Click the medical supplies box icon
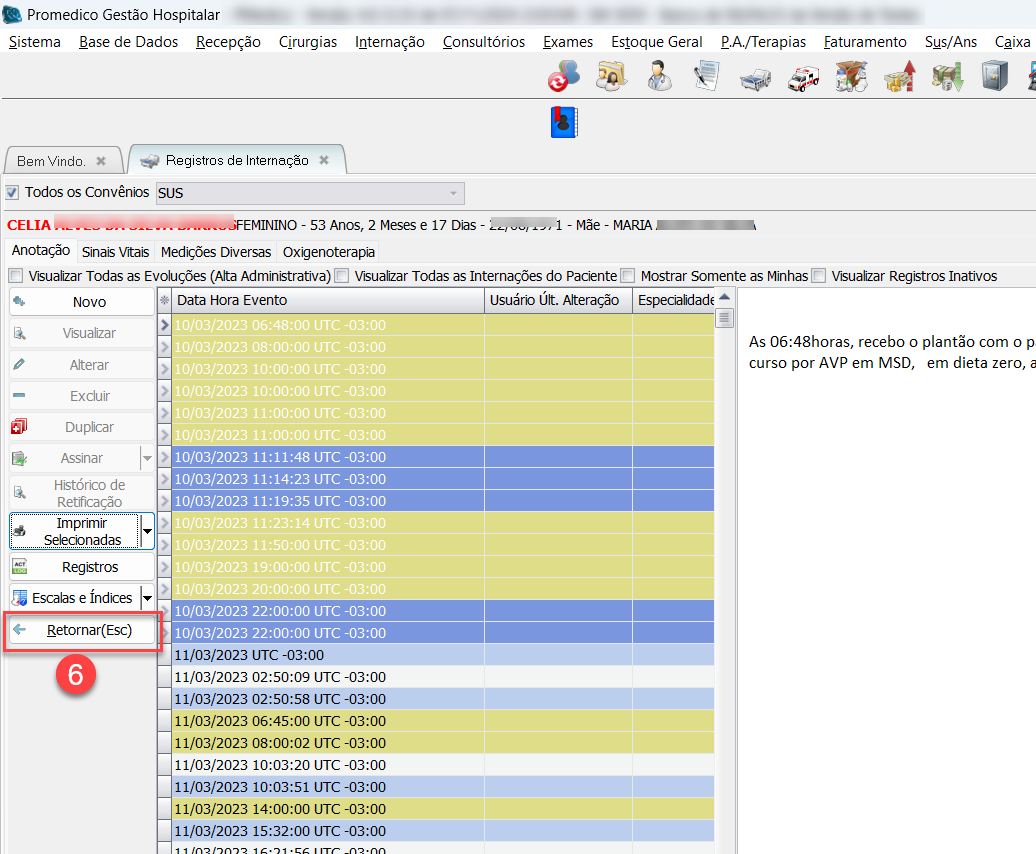 click(x=851, y=76)
